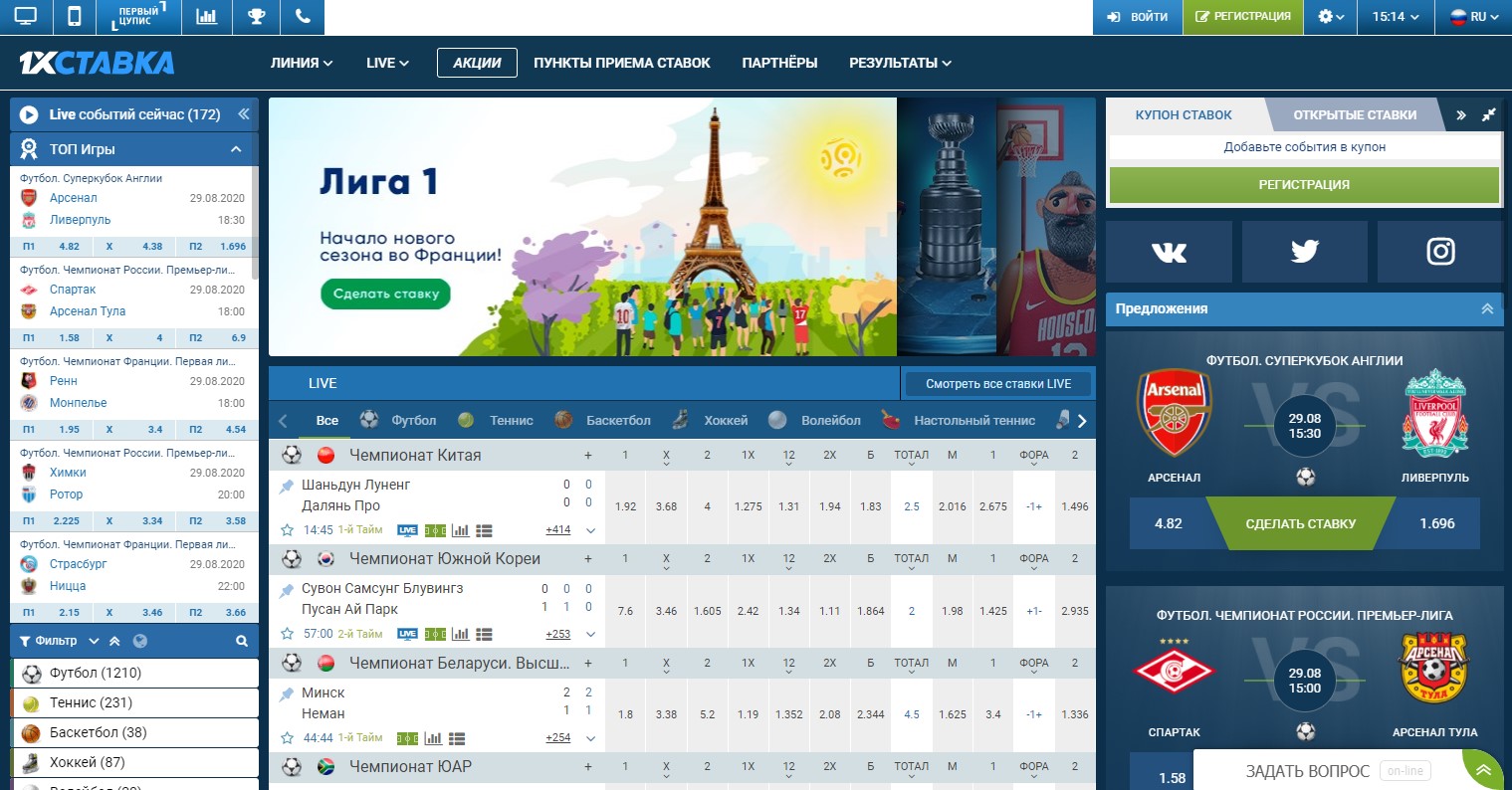Open the Instagram social page
Image resolution: width=1512 pixels, height=790 pixels.
pos(1440,252)
